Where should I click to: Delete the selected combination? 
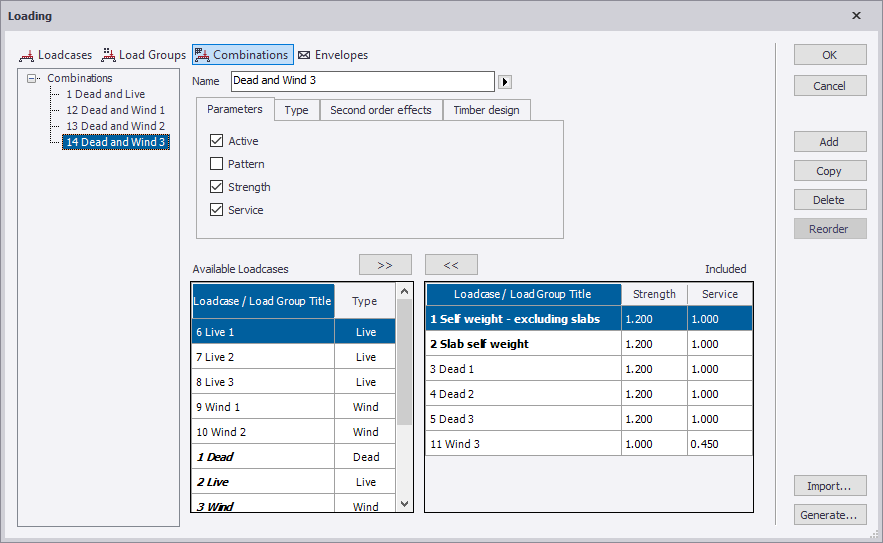point(830,200)
